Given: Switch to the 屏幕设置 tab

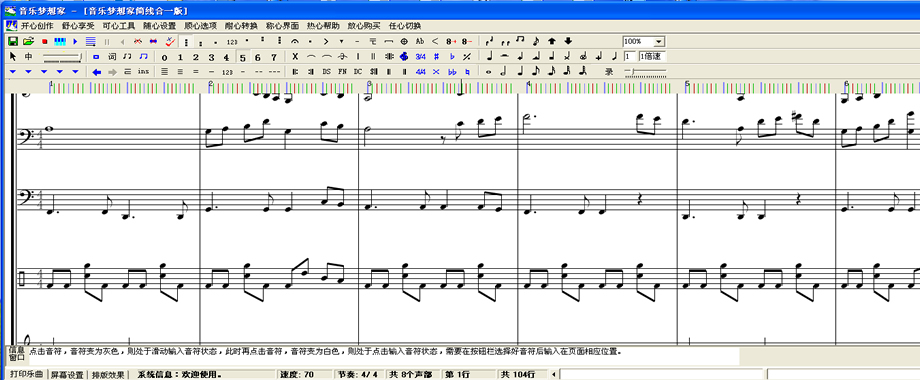Looking at the screenshot, I should pos(67,375).
